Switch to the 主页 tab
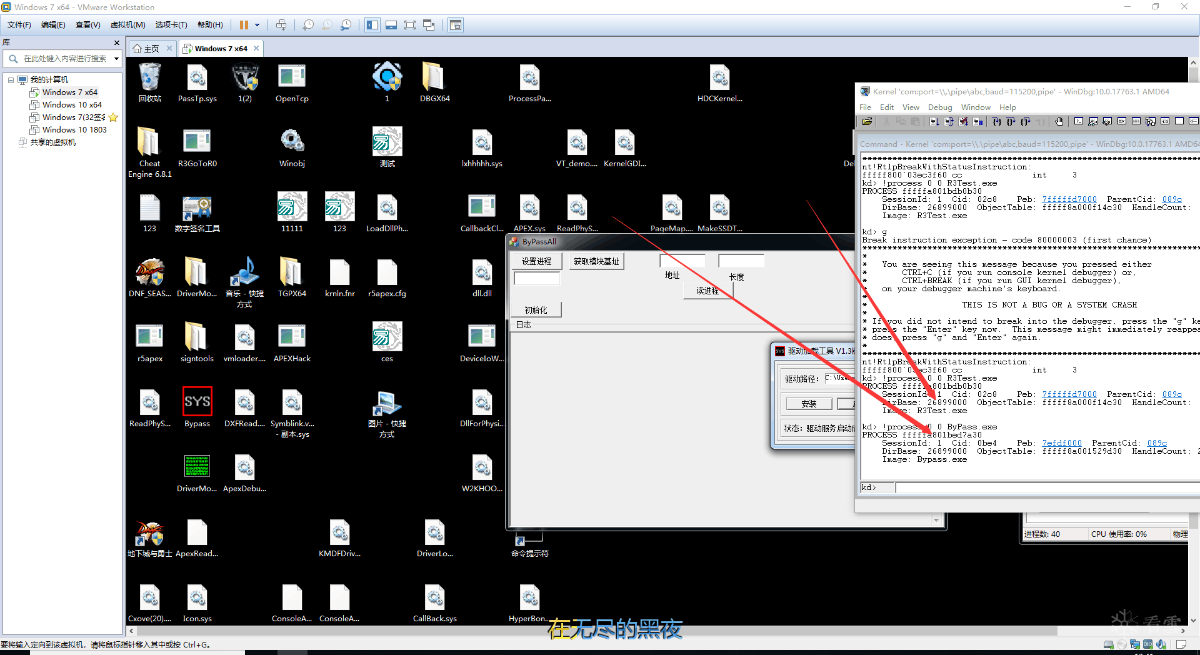1200x655 pixels. point(146,48)
